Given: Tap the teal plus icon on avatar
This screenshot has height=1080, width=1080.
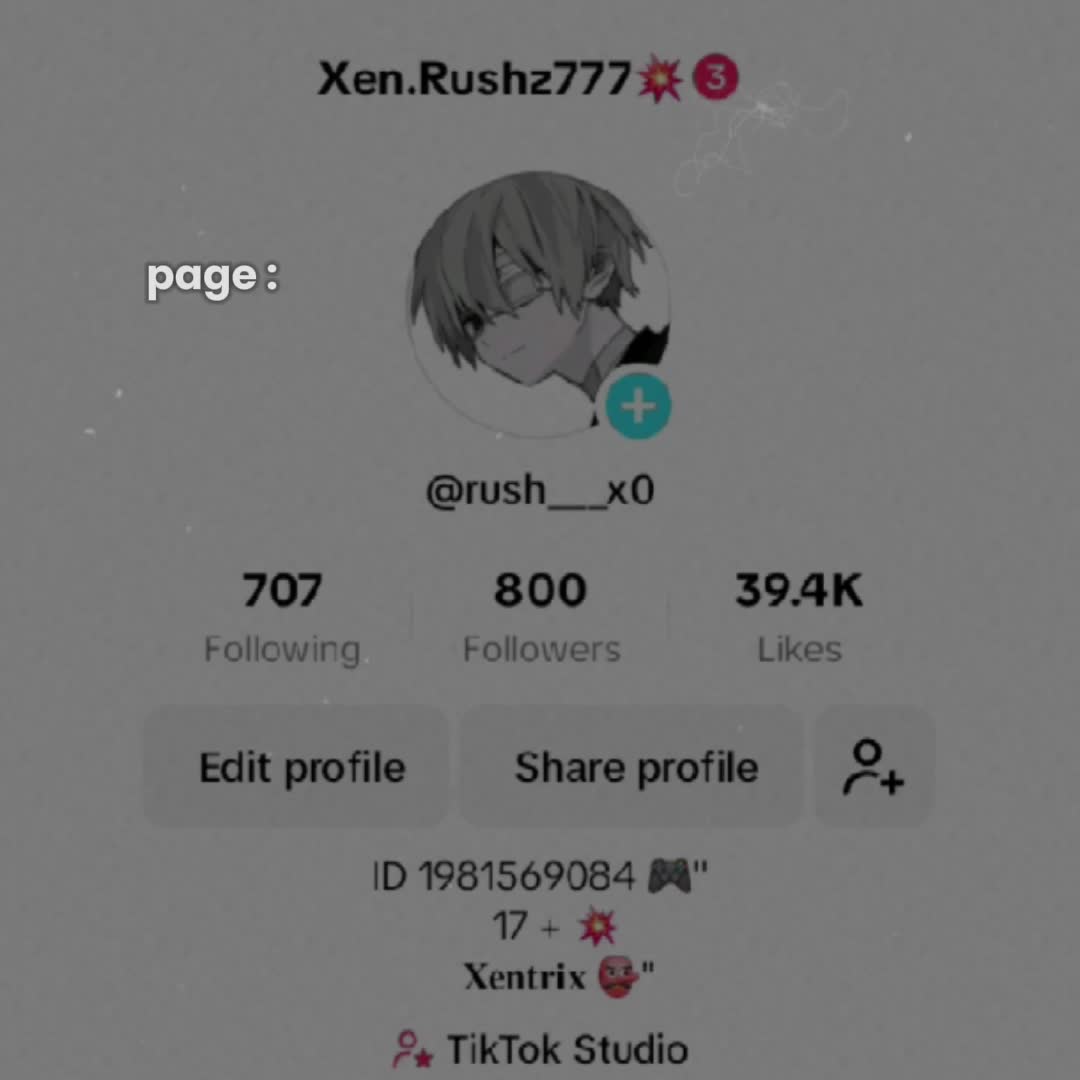Looking at the screenshot, I should pos(638,406).
